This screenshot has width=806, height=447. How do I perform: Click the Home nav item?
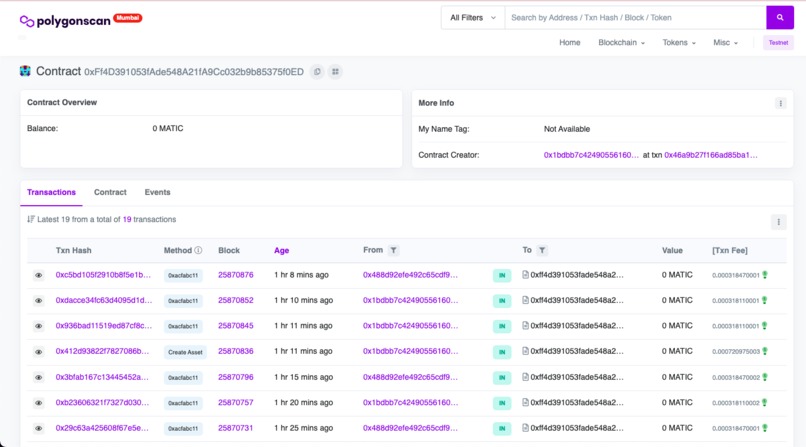(x=570, y=43)
